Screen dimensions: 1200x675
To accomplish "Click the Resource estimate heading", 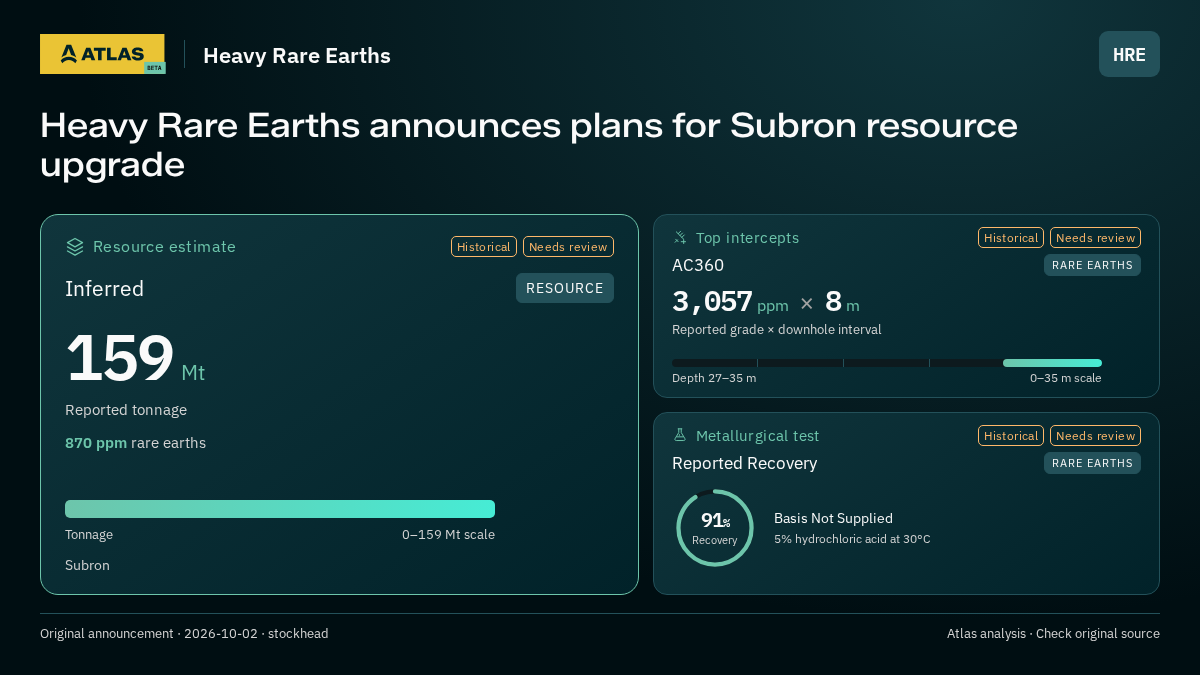I will [x=164, y=247].
